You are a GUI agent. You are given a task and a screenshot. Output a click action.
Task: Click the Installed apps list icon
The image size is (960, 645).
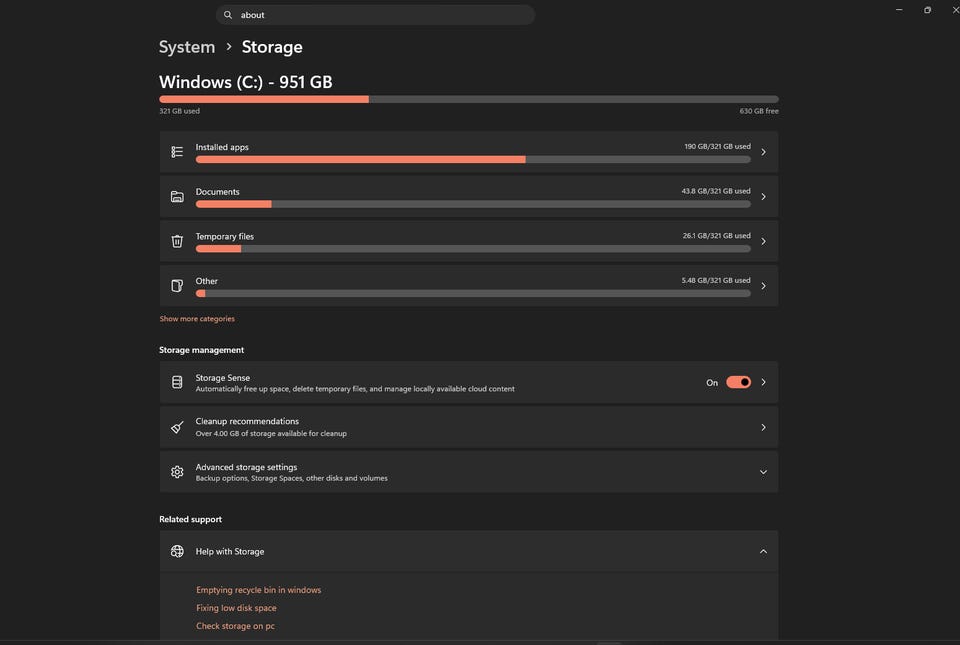[177, 152]
